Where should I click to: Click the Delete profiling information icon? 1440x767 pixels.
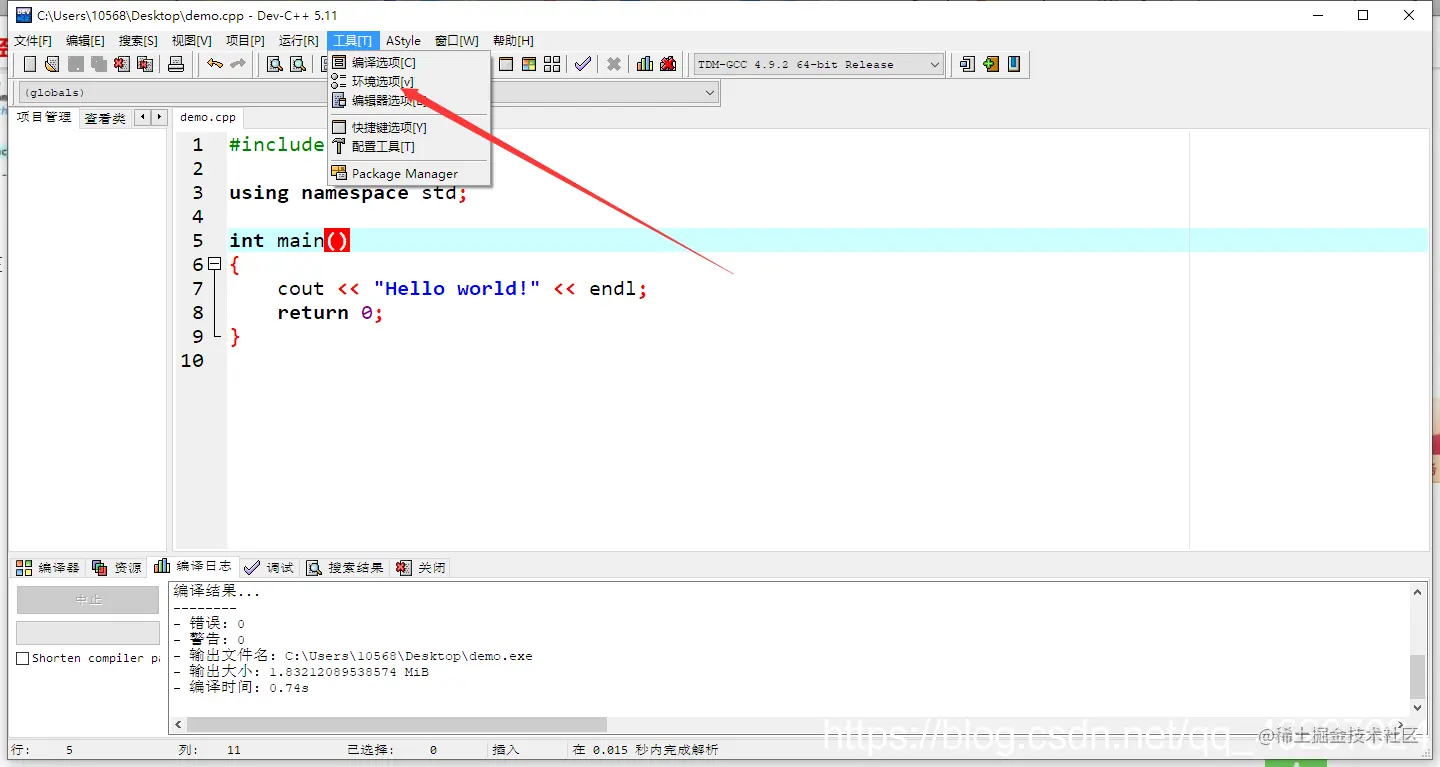click(668, 64)
